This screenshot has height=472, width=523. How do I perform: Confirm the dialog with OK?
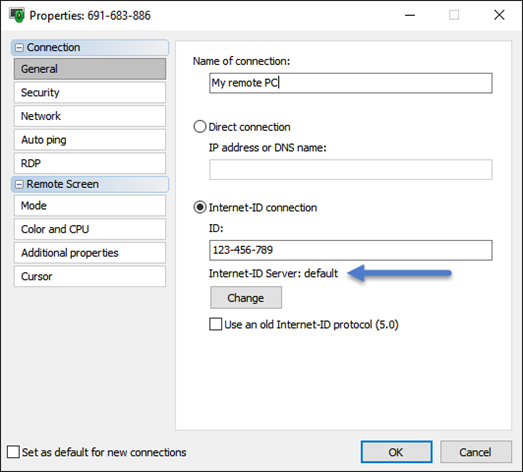[396, 452]
